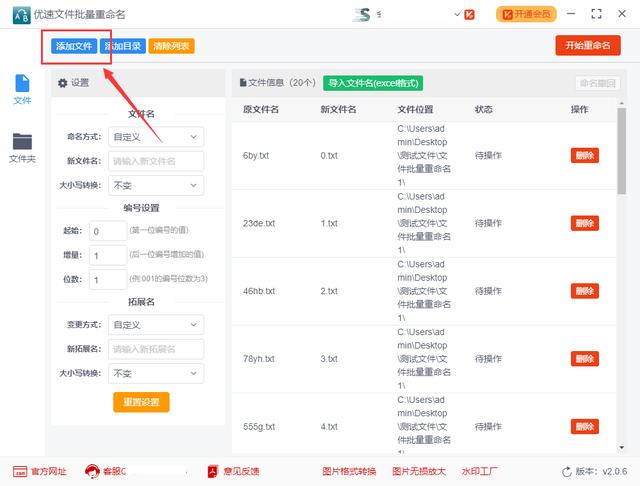The width and height of the screenshot is (640, 486).
Task: Click the 文件位置 column header
Action: click(x=416, y=109)
